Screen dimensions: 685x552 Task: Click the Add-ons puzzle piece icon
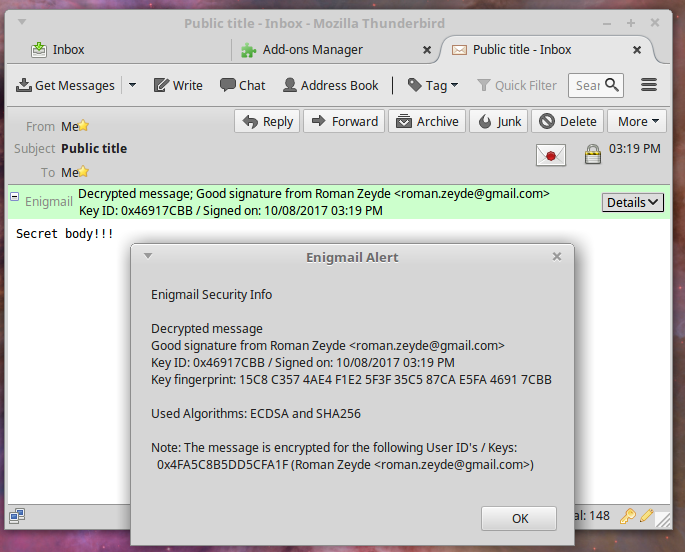pyautogui.click(x=249, y=50)
